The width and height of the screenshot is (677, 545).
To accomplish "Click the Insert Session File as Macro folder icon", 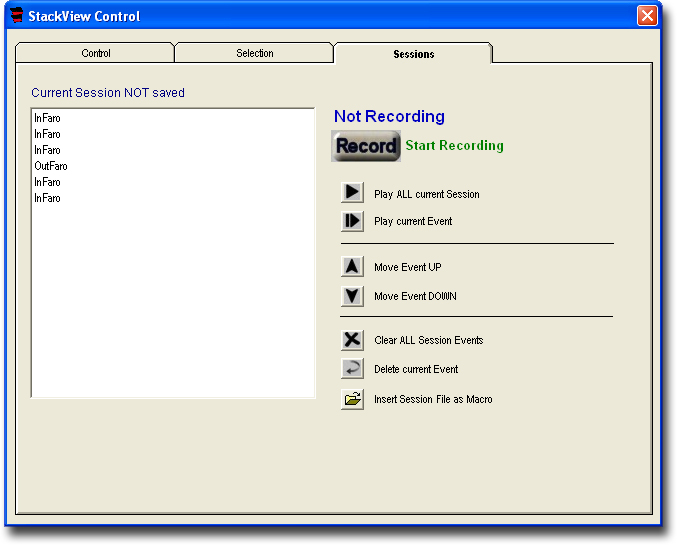I will pyautogui.click(x=352, y=399).
